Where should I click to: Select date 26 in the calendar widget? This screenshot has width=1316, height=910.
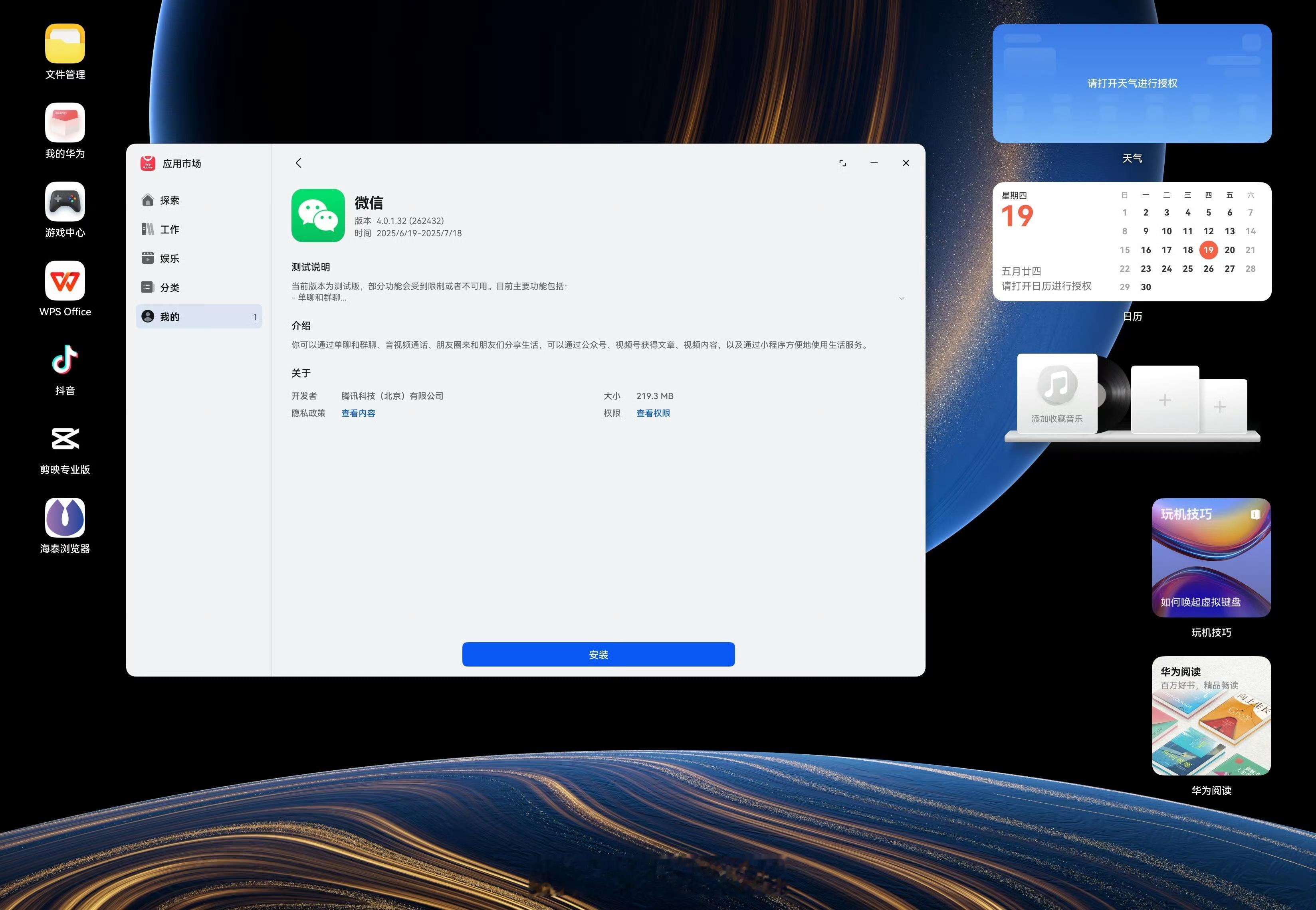[x=1208, y=269]
